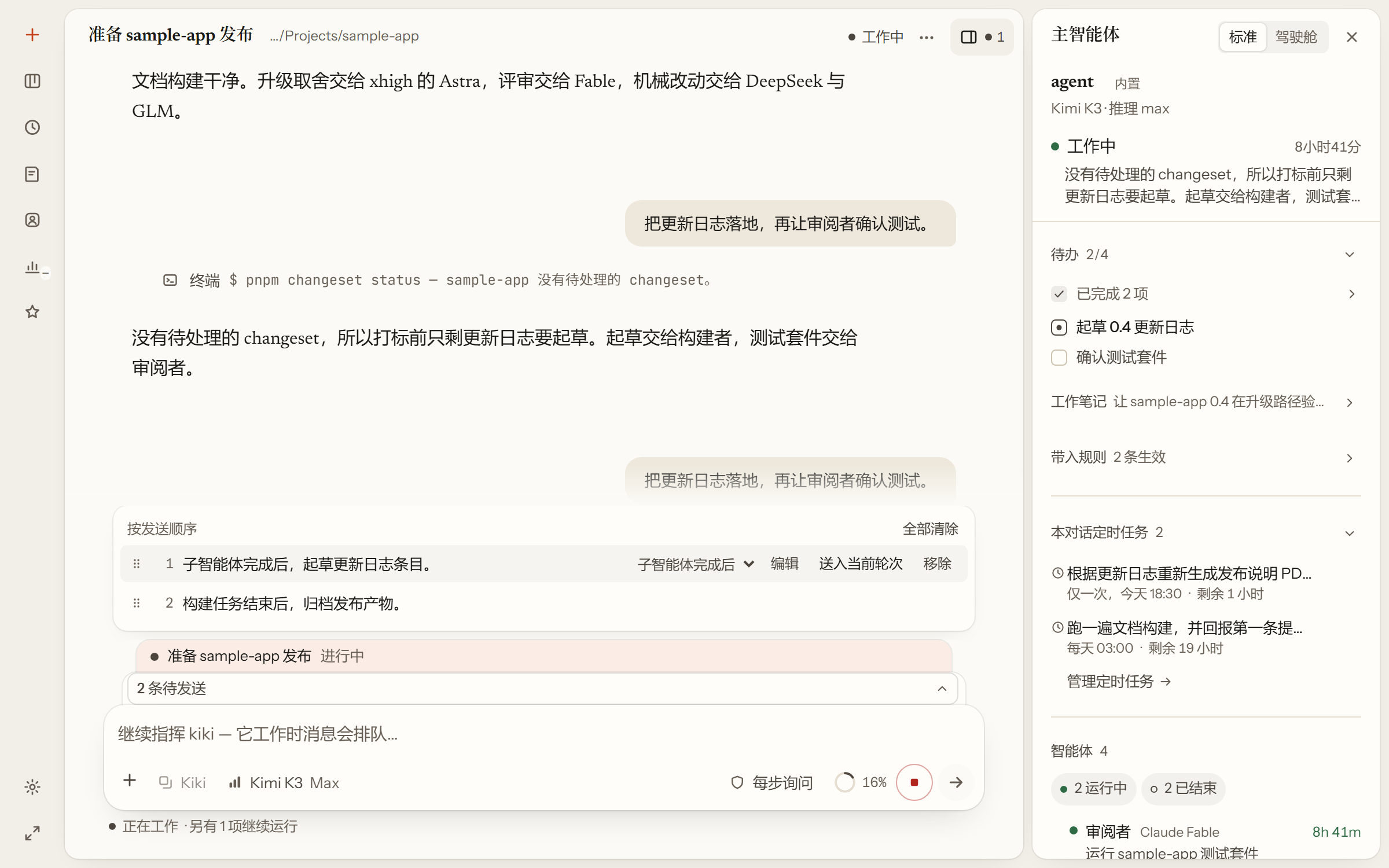Click clock icon of 根据更新日志 scheduled task
This screenshot has width=1389, height=868.
point(1057,573)
